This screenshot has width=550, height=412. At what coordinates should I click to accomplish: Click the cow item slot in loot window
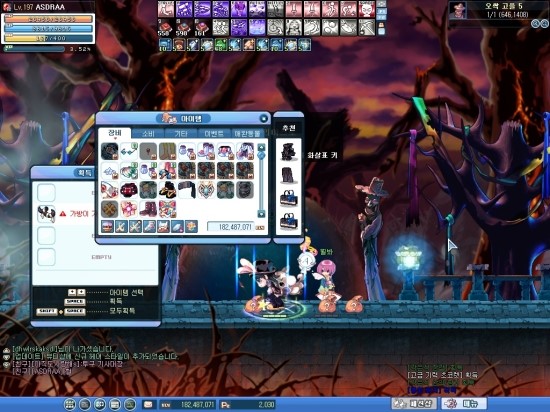coord(46,214)
